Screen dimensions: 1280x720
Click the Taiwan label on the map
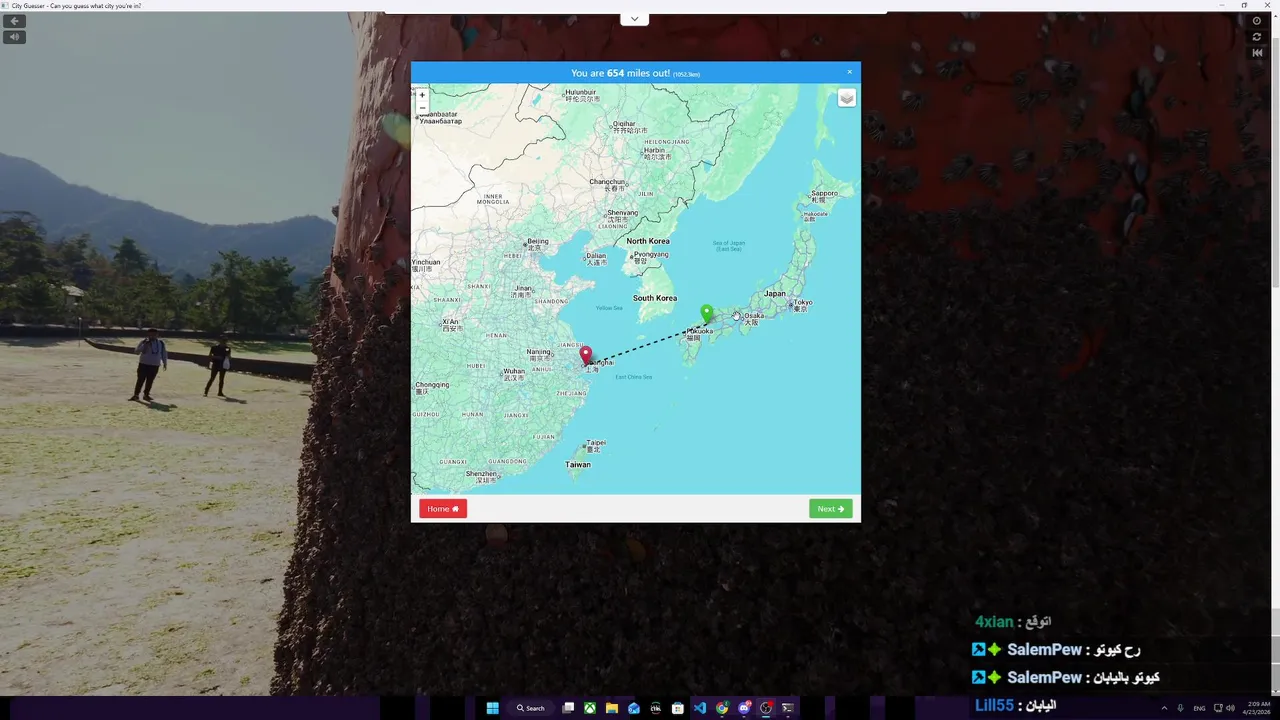click(x=578, y=464)
